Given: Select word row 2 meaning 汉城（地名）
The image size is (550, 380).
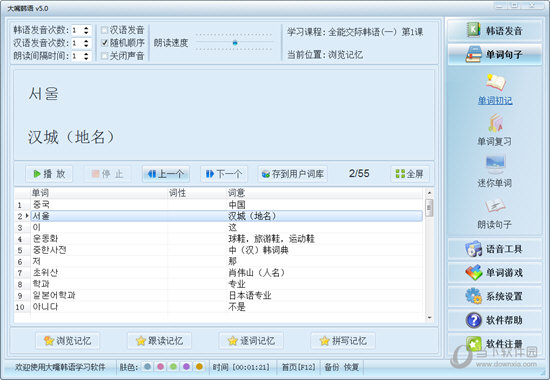Looking at the screenshot, I should pos(219,216).
